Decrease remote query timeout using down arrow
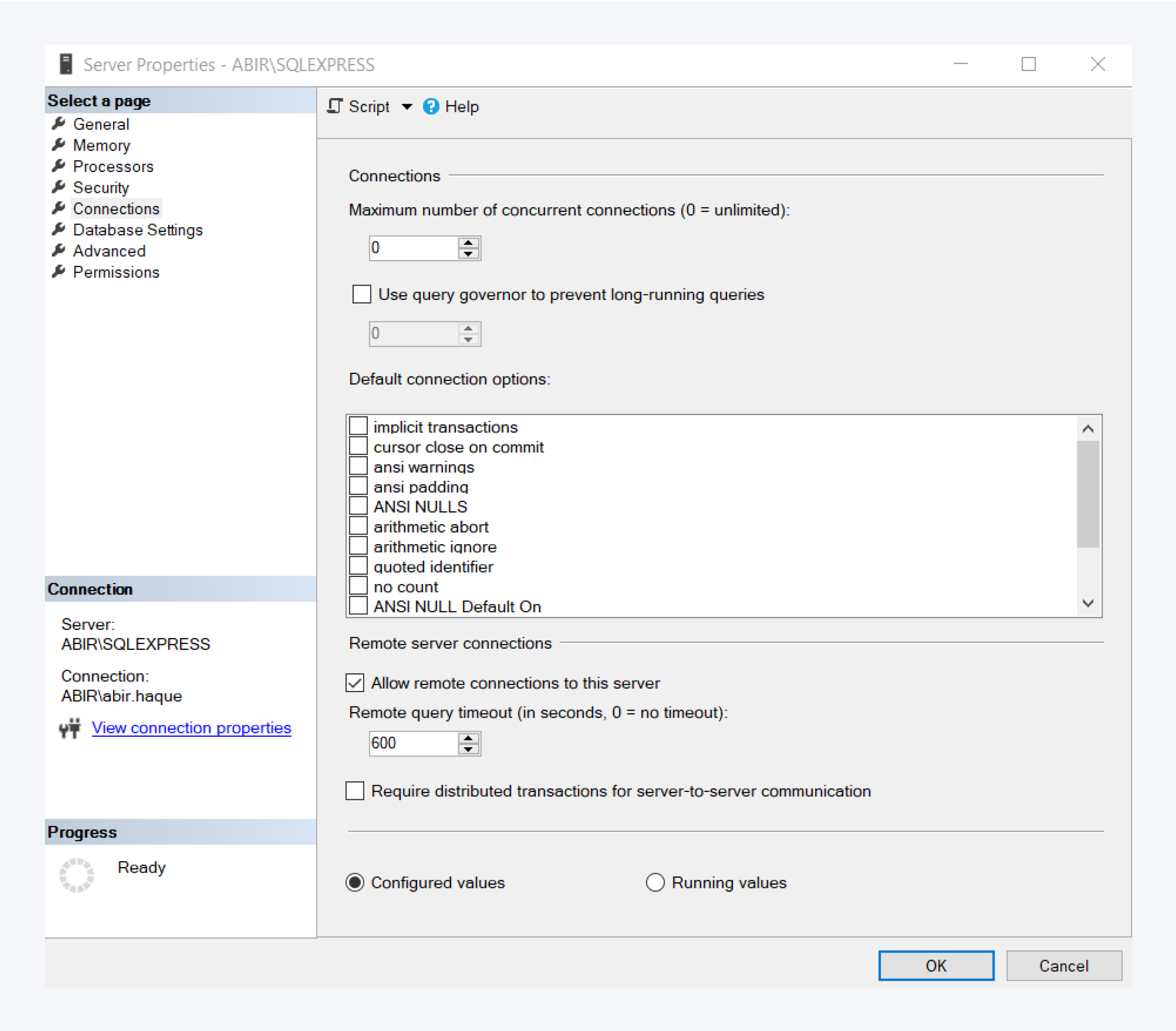Image resolution: width=1176 pixels, height=1031 pixels. tap(469, 749)
